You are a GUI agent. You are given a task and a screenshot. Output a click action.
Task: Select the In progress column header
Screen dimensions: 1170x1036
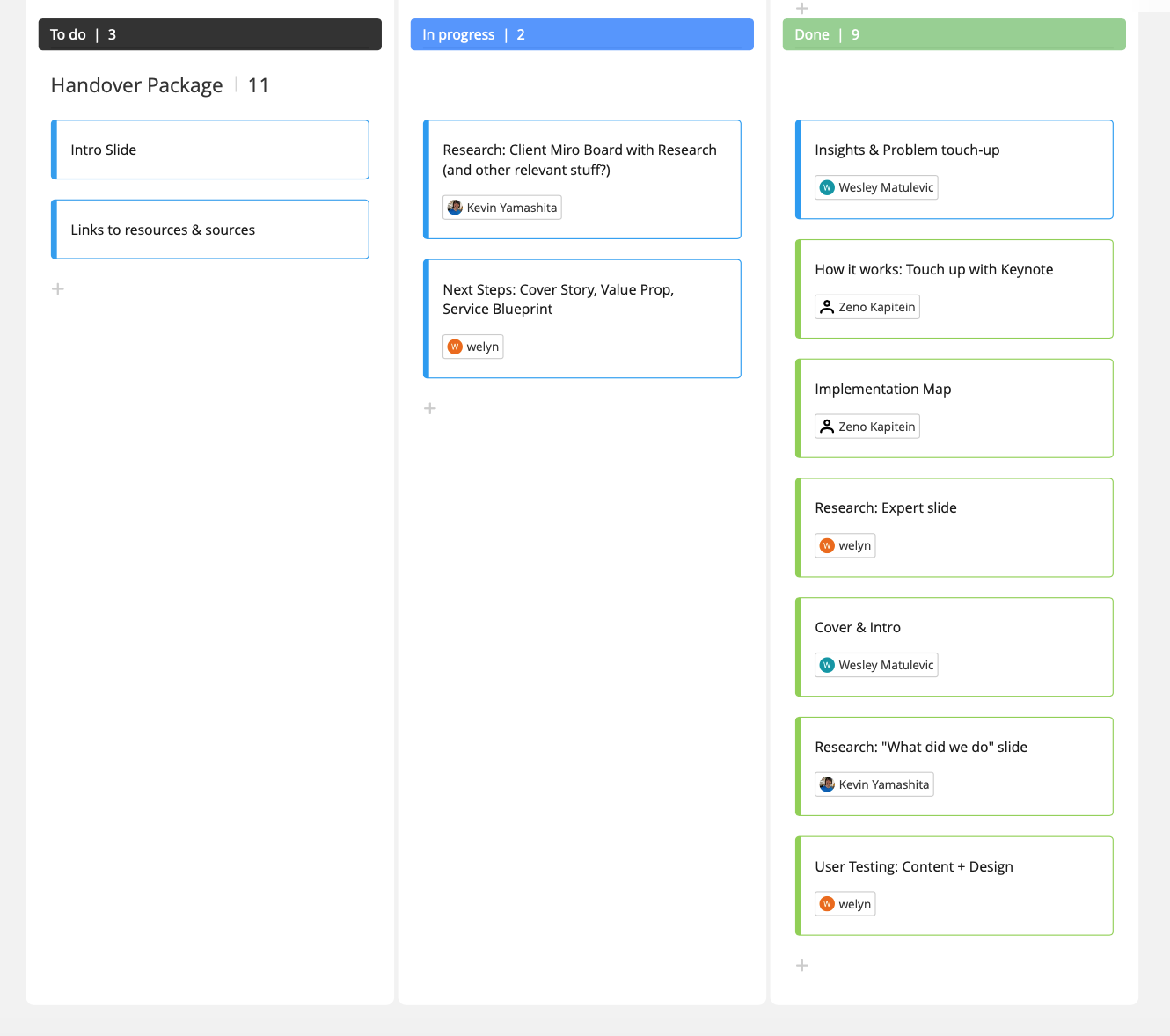(581, 33)
